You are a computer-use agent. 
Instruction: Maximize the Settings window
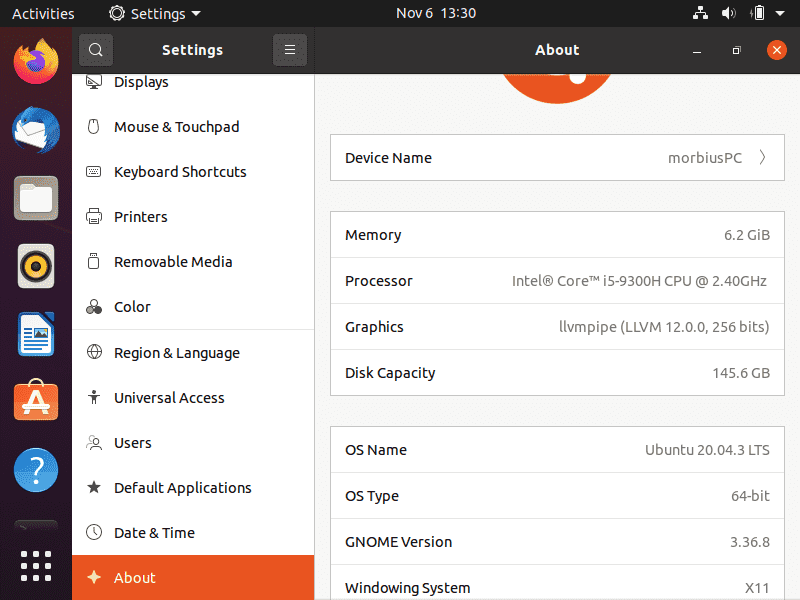pyautogui.click(x=736, y=51)
